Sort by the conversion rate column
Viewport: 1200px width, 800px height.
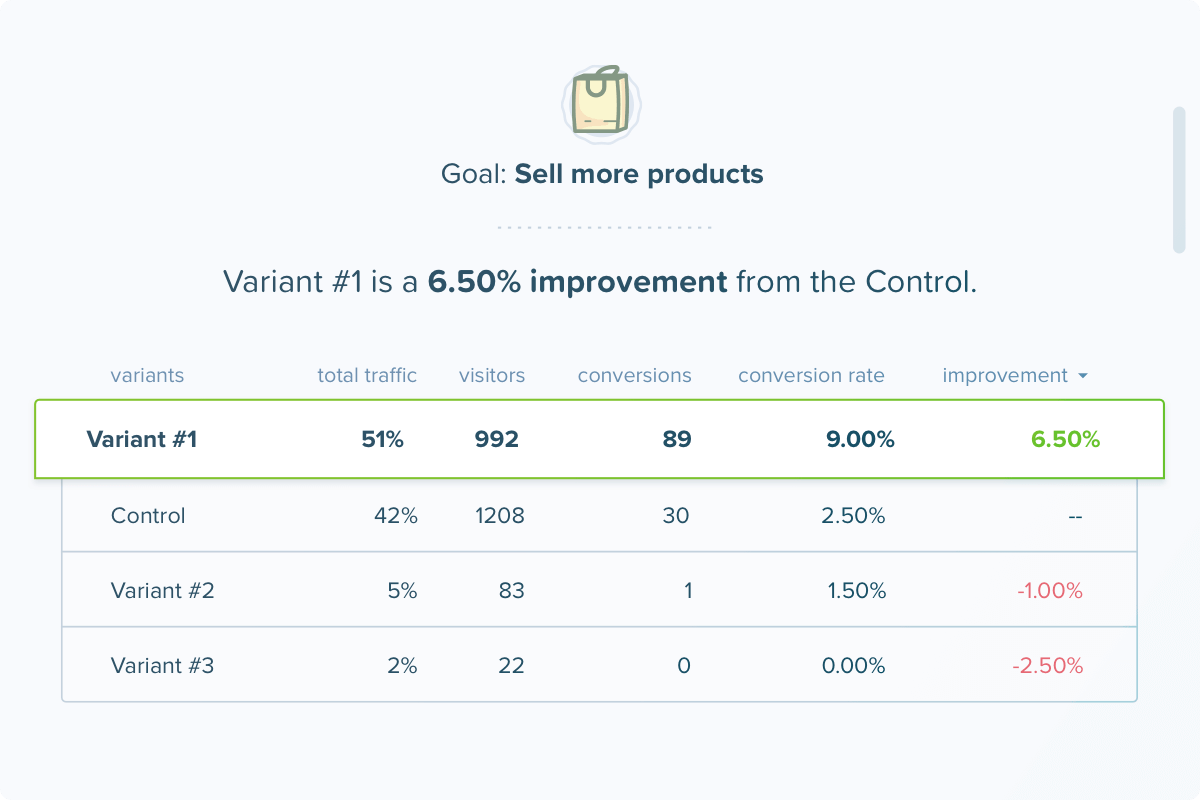[811, 376]
